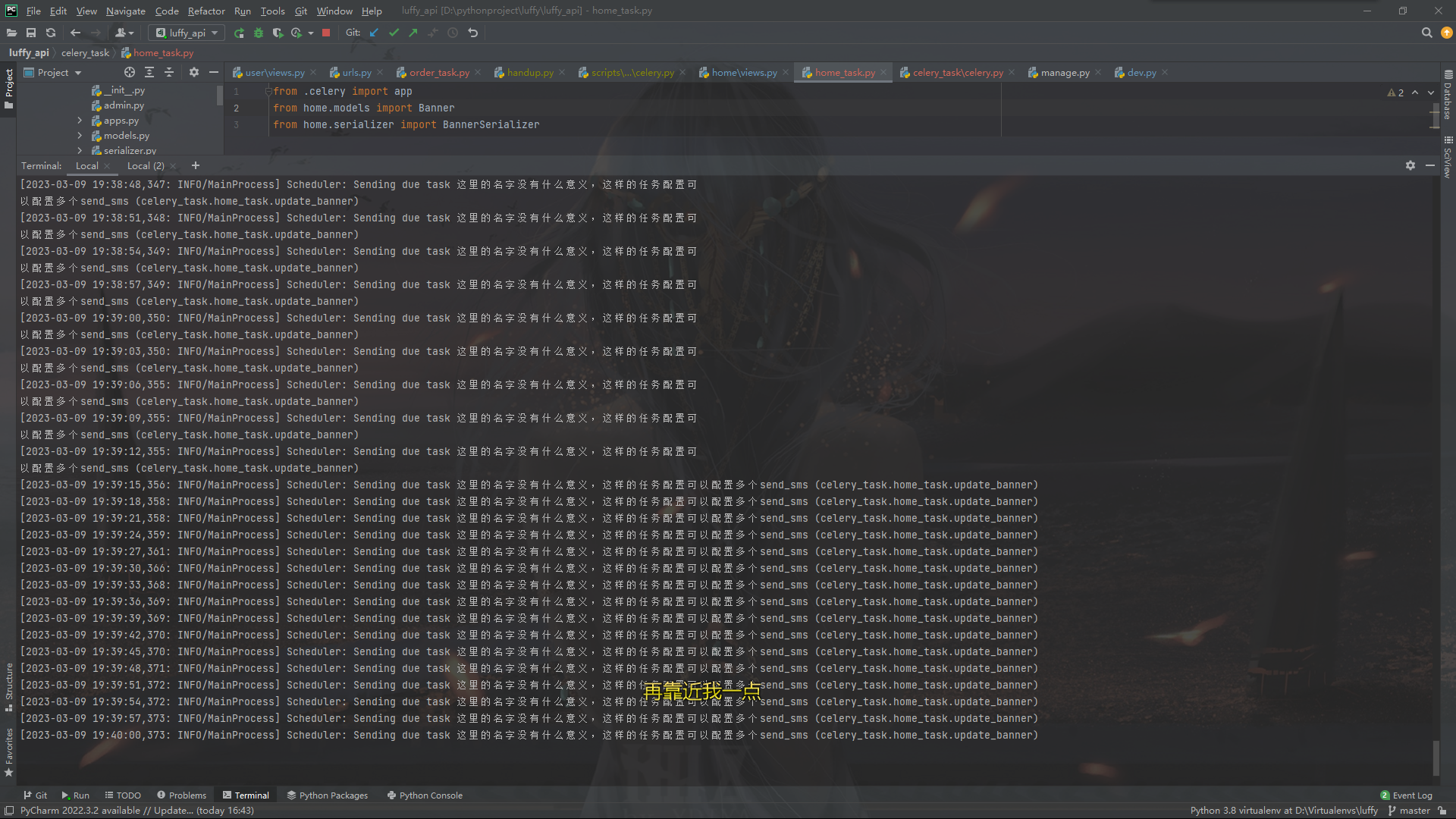The image size is (1456, 819).
Task: Push commits with green up-right arrow
Action: click(x=413, y=33)
